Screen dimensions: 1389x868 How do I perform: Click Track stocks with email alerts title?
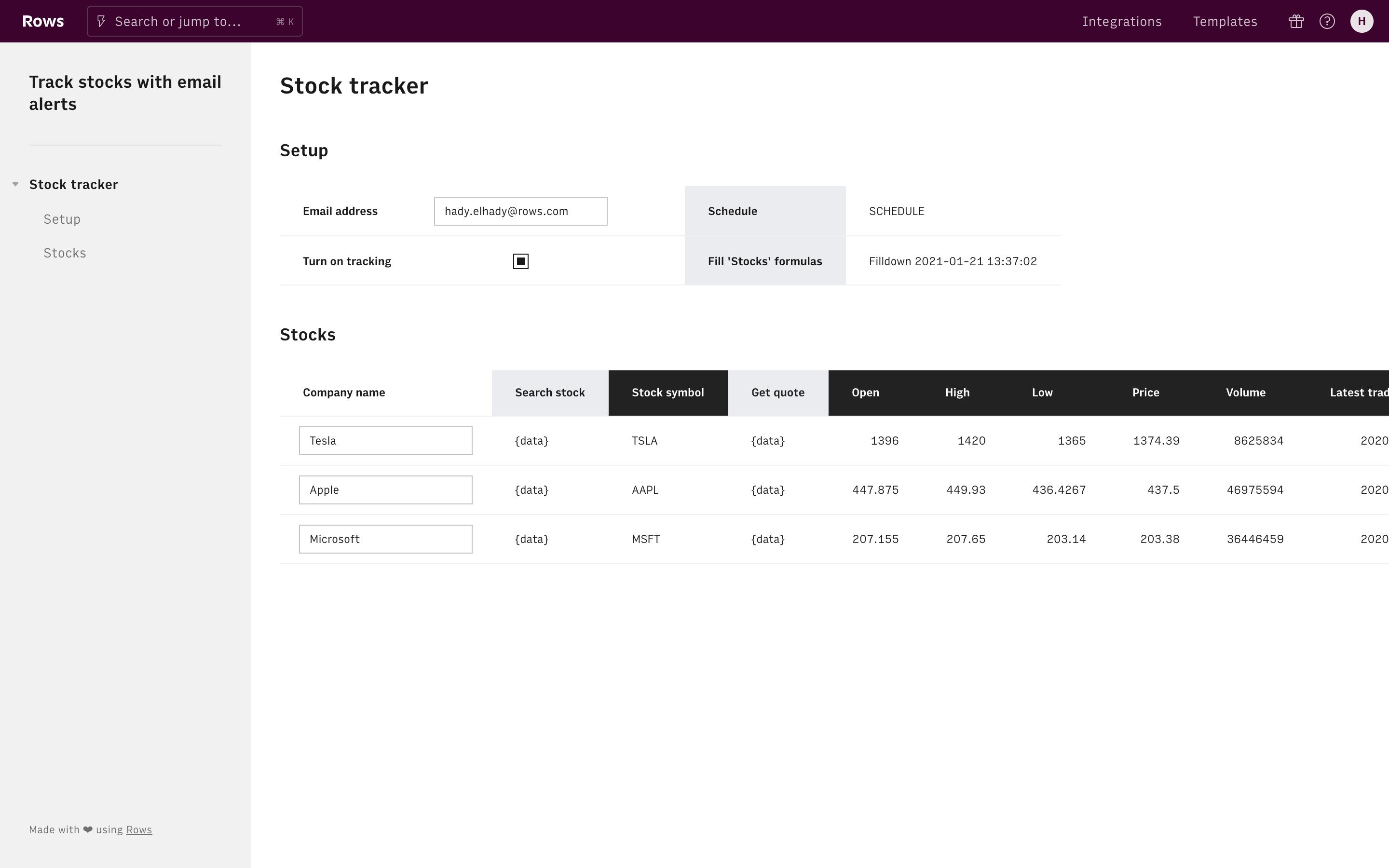[125, 93]
